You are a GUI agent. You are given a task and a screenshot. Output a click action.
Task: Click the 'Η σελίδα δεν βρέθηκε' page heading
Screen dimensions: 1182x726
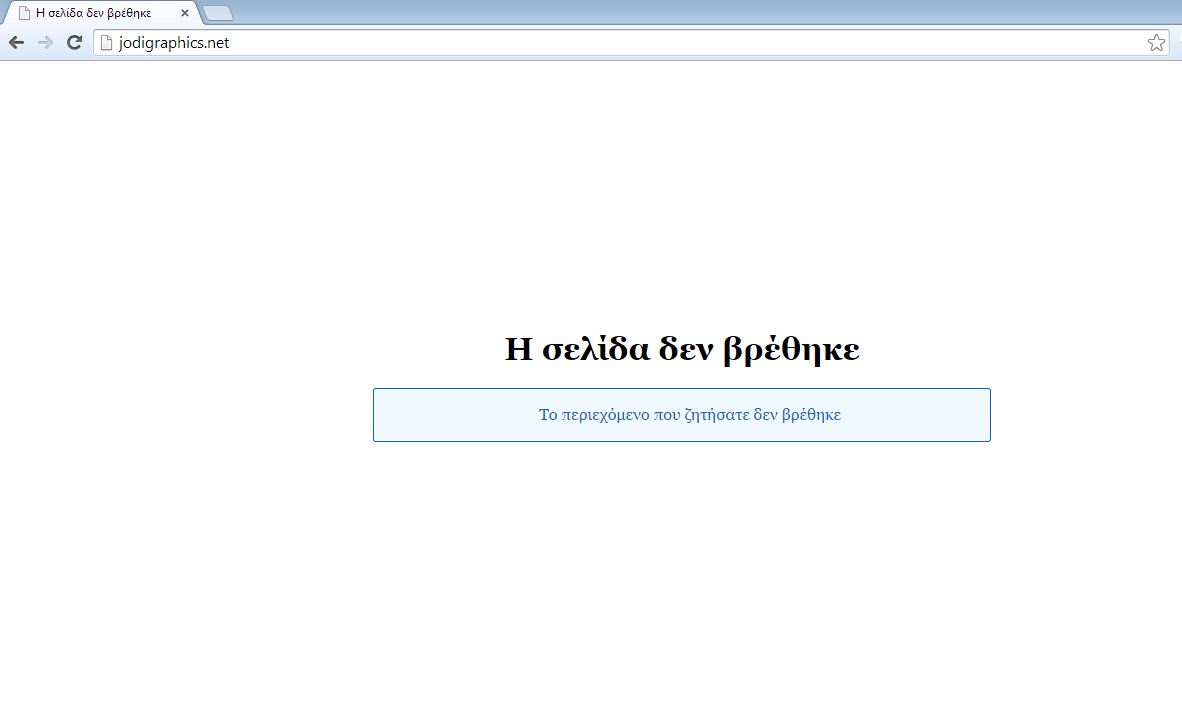click(x=682, y=349)
